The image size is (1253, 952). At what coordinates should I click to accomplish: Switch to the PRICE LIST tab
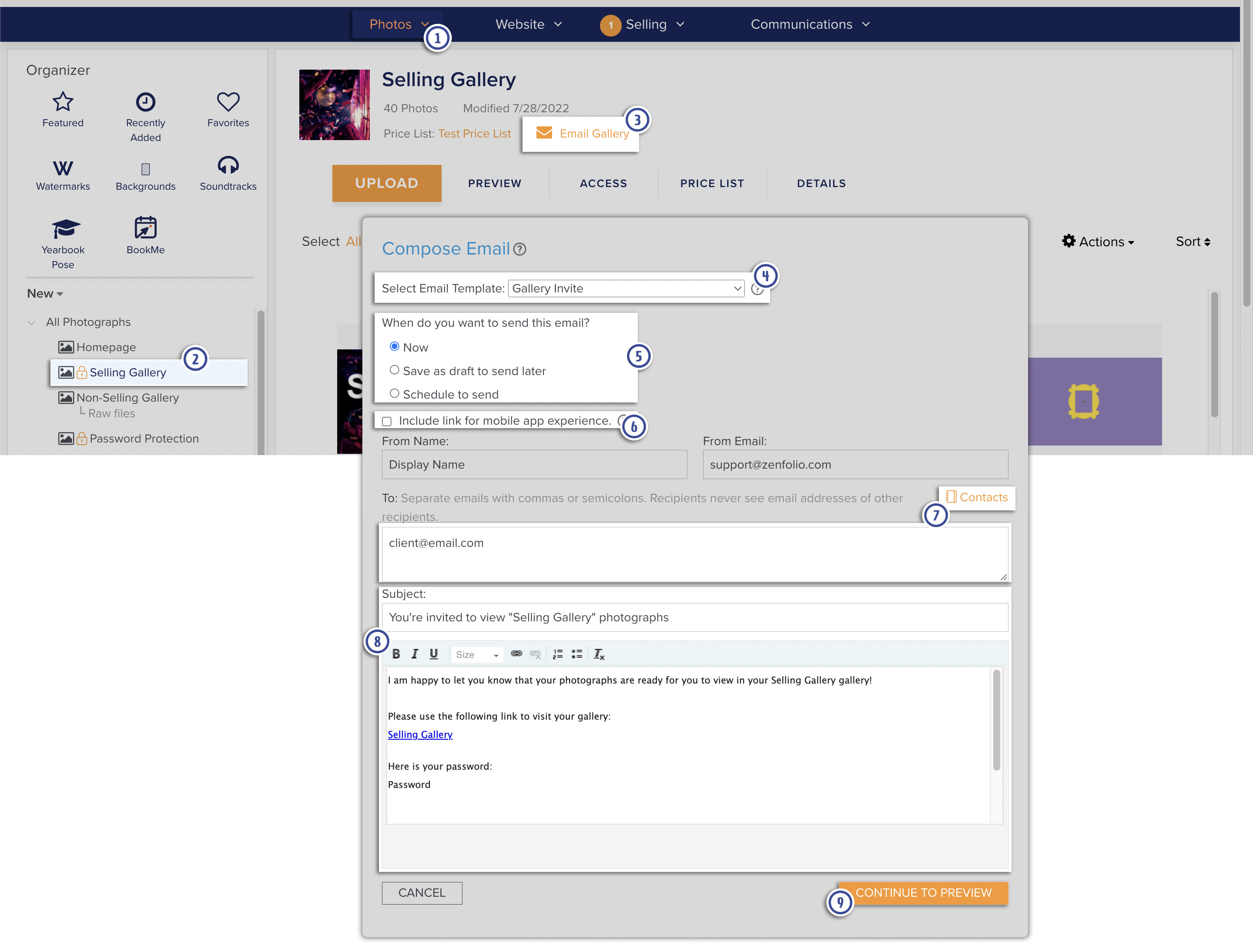coord(712,183)
